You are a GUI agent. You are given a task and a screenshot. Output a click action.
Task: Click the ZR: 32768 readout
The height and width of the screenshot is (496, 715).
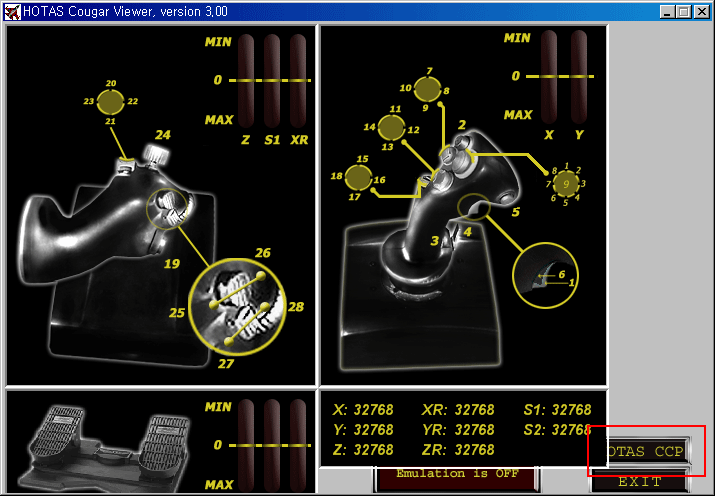pyautogui.click(x=458, y=450)
